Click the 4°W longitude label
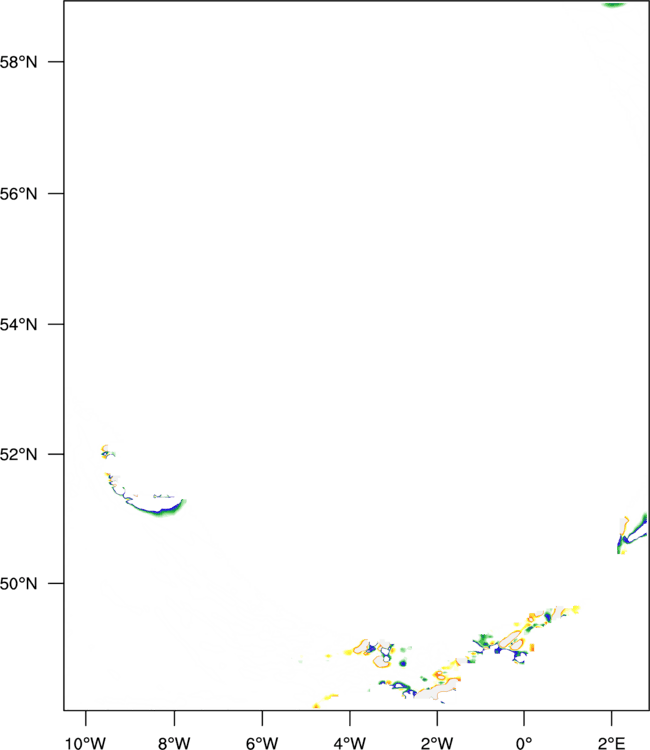 350,743
